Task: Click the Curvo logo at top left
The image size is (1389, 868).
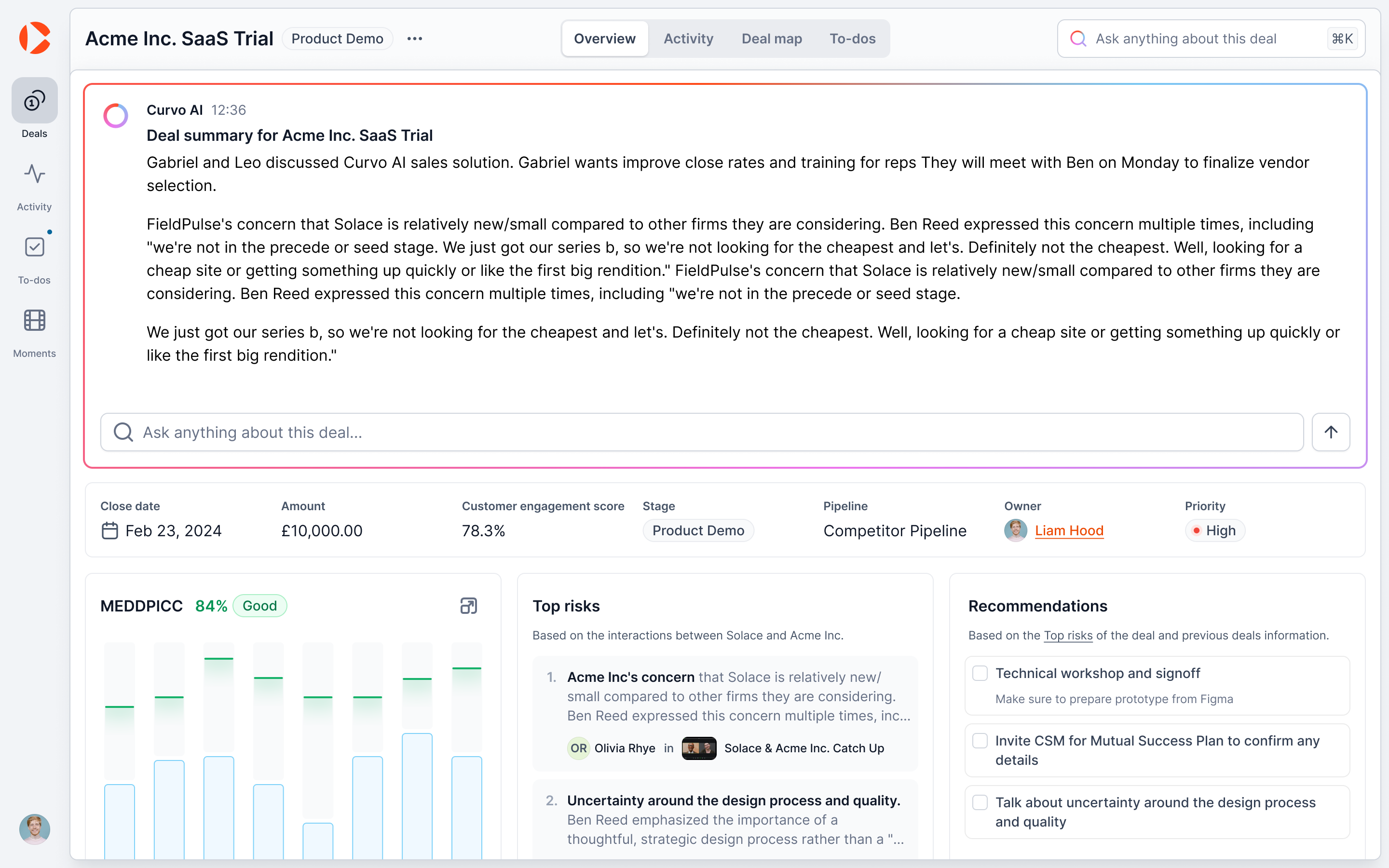Action: point(34,38)
